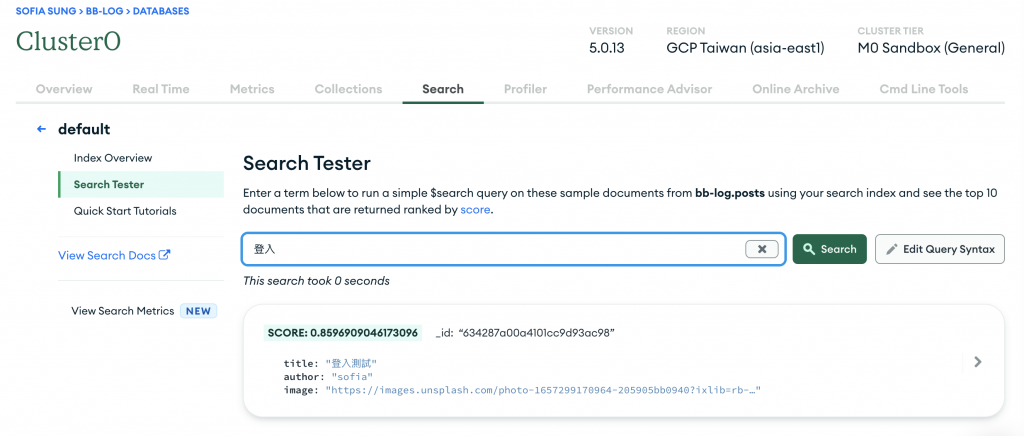Open the Profiler tab
Image resolution: width=1024 pixels, height=436 pixels.
[x=525, y=89]
